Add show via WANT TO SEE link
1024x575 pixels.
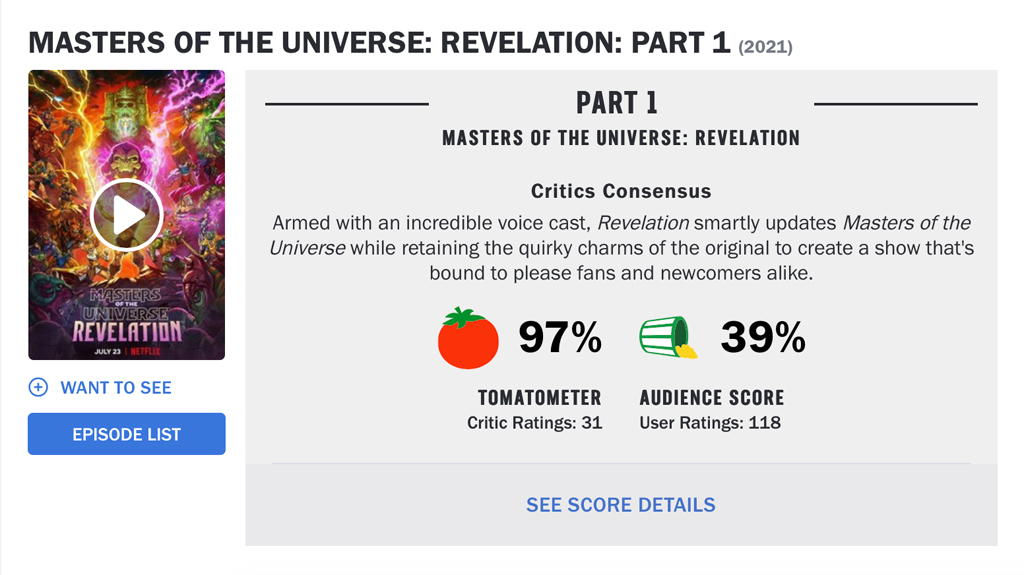pyautogui.click(x=116, y=387)
